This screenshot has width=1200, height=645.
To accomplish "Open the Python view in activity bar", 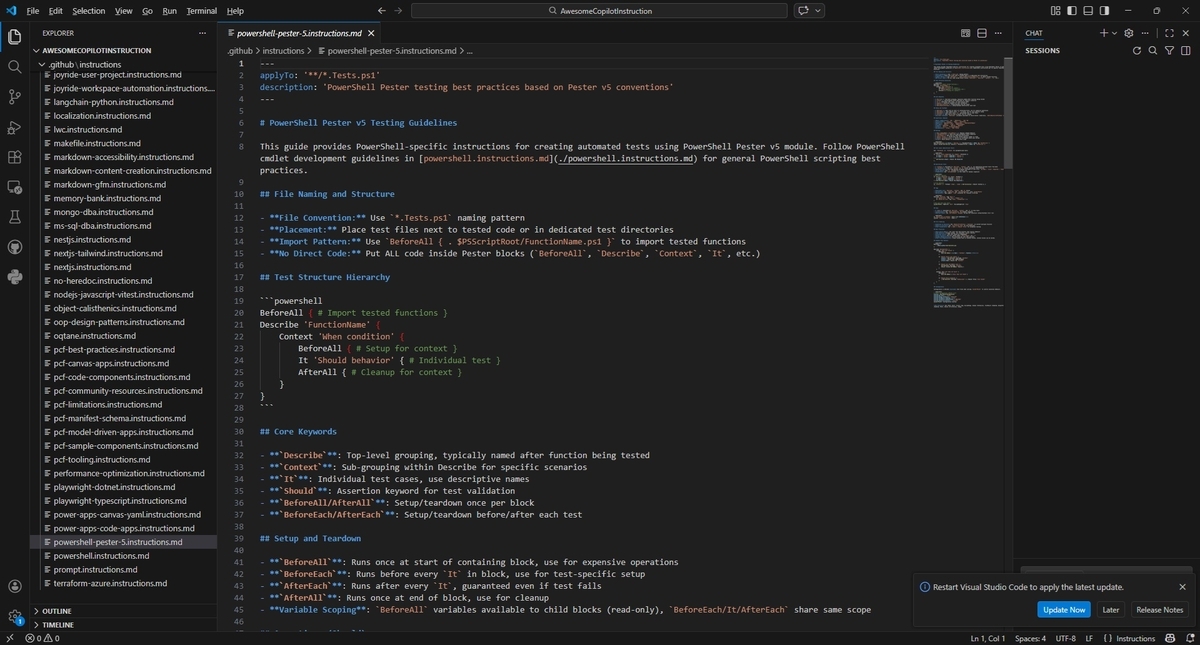I will pyautogui.click(x=14, y=277).
